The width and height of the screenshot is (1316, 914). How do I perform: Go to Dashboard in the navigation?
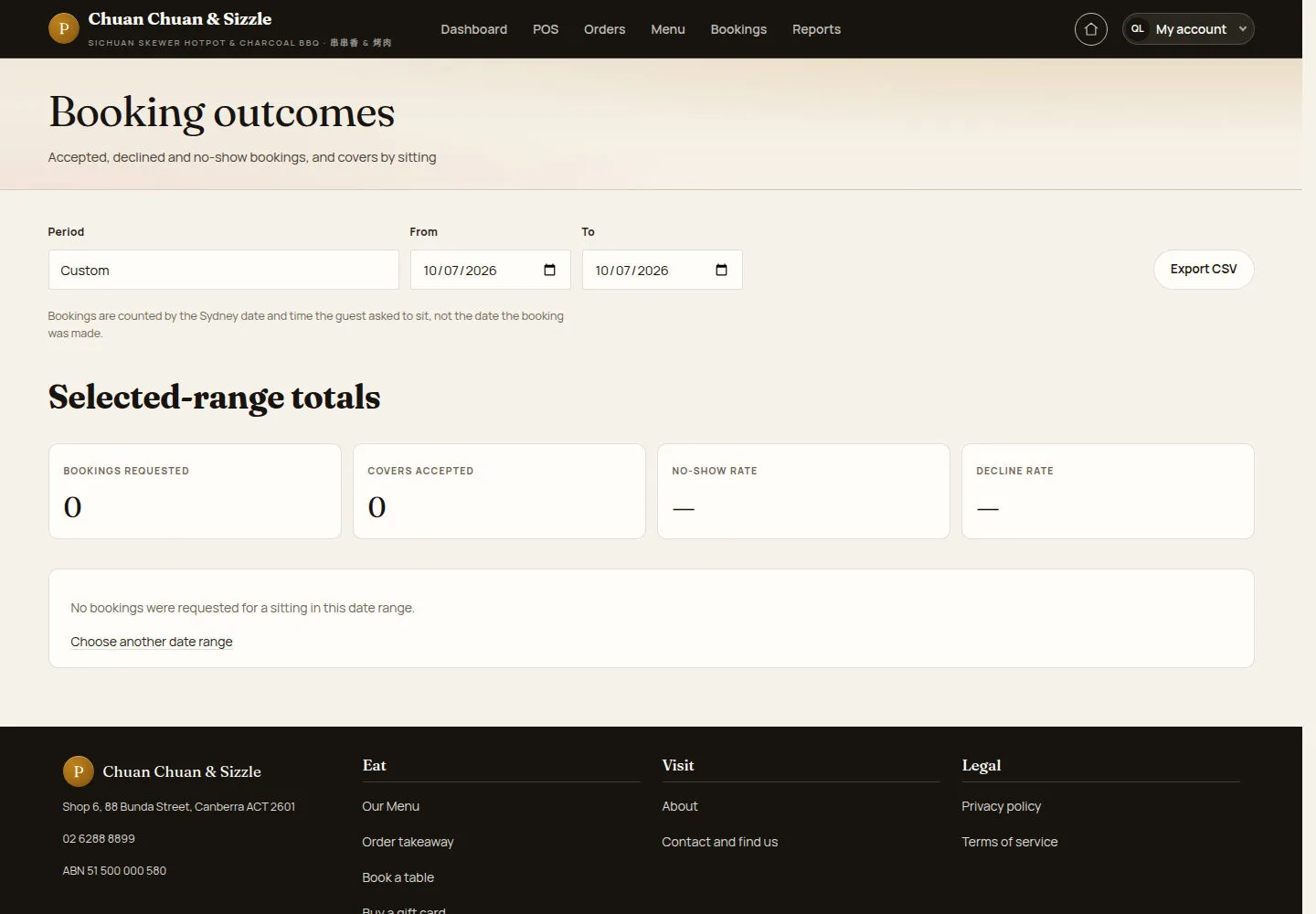(x=473, y=29)
